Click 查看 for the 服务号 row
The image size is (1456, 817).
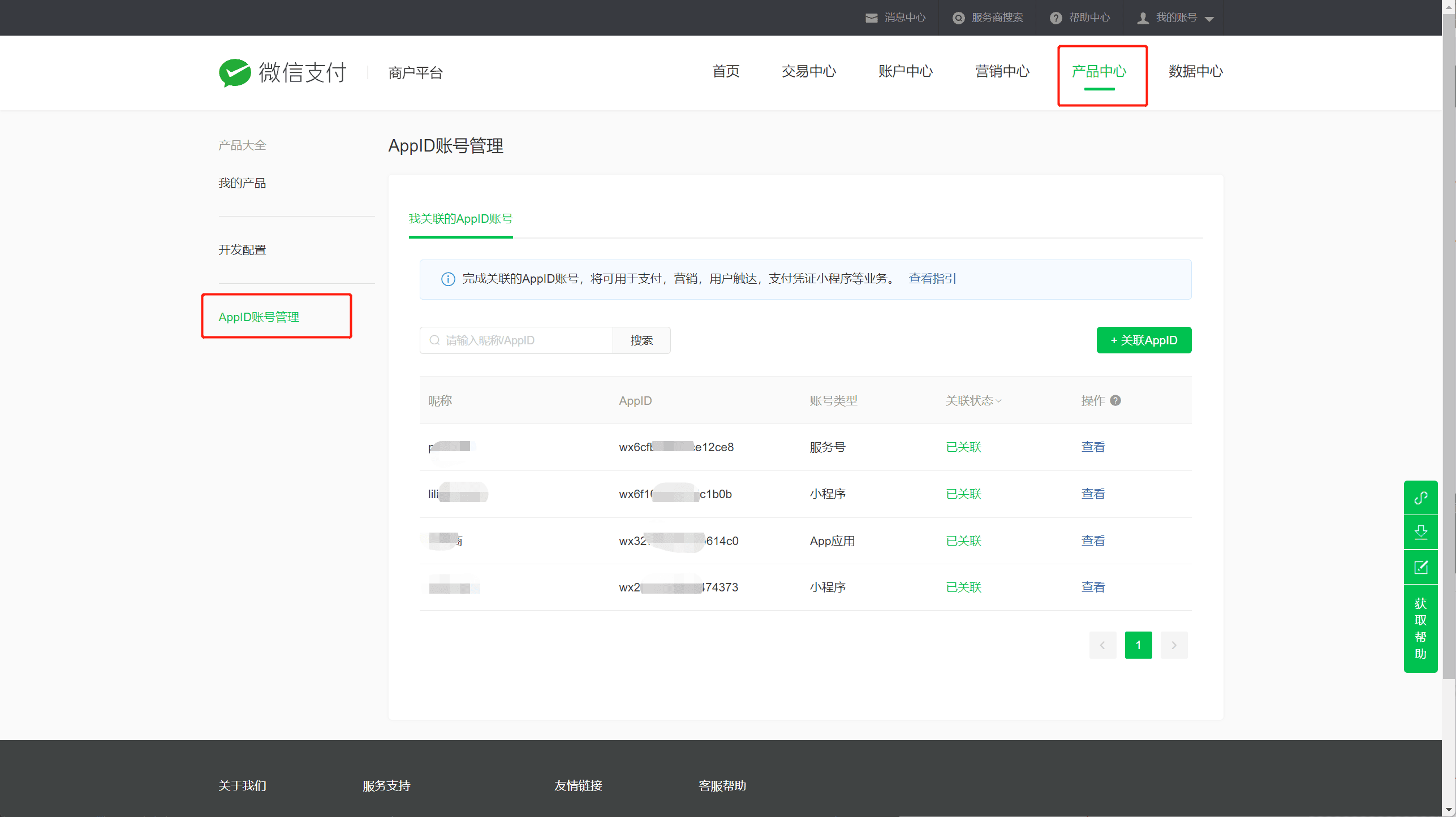(x=1093, y=447)
